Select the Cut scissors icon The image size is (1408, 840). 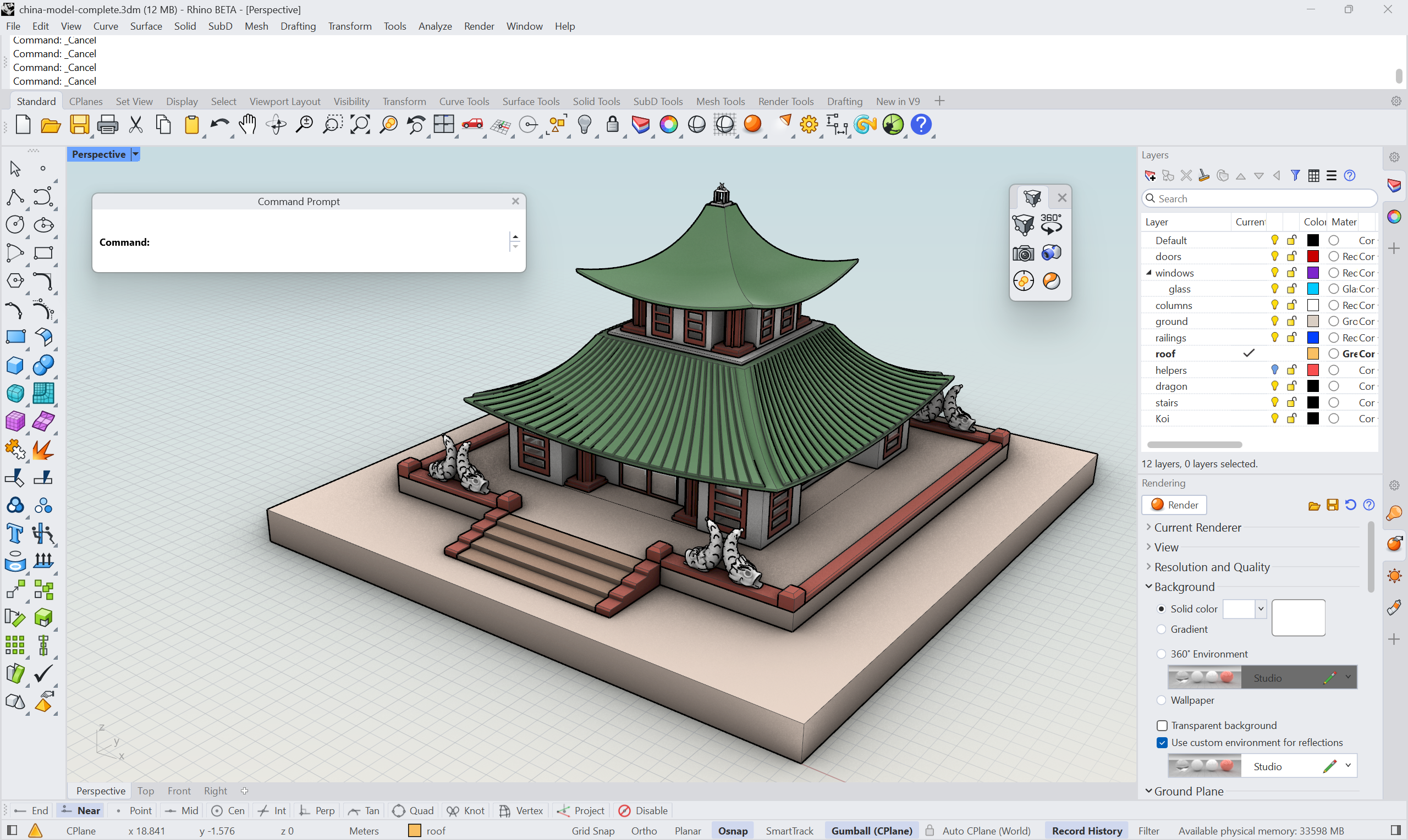[x=136, y=125]
